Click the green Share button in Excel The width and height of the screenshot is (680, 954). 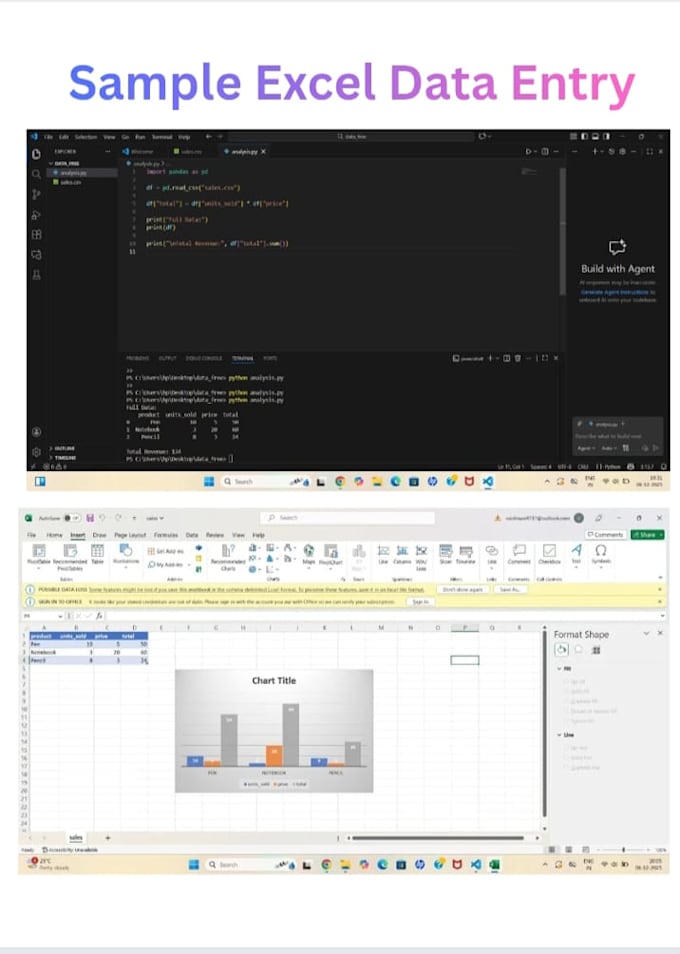click(647, 535)
